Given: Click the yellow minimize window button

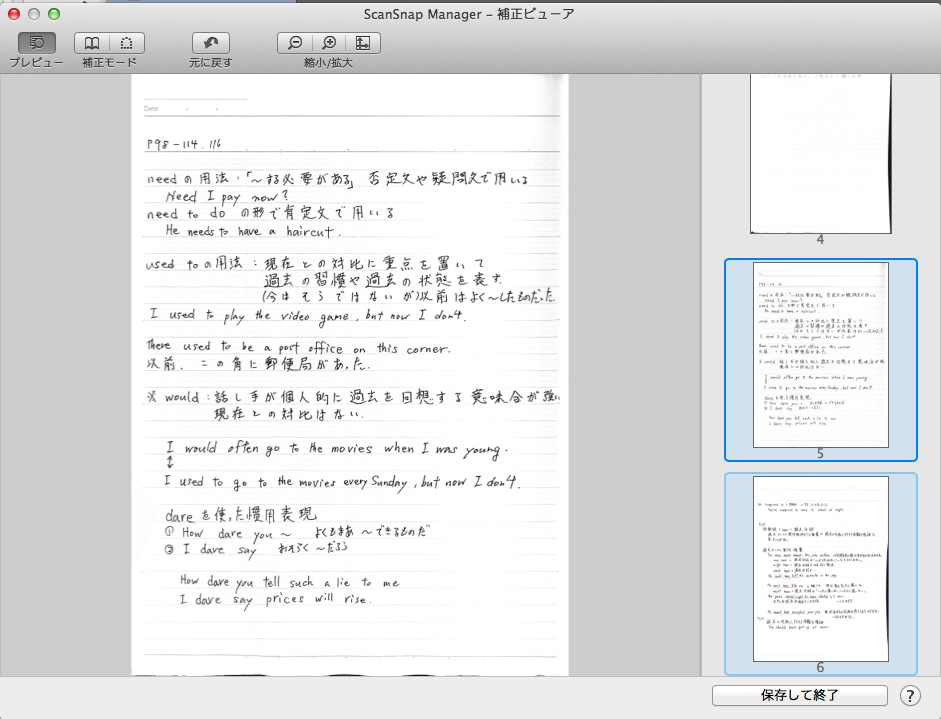Looking at the screenshot, I should pos(34,14).
